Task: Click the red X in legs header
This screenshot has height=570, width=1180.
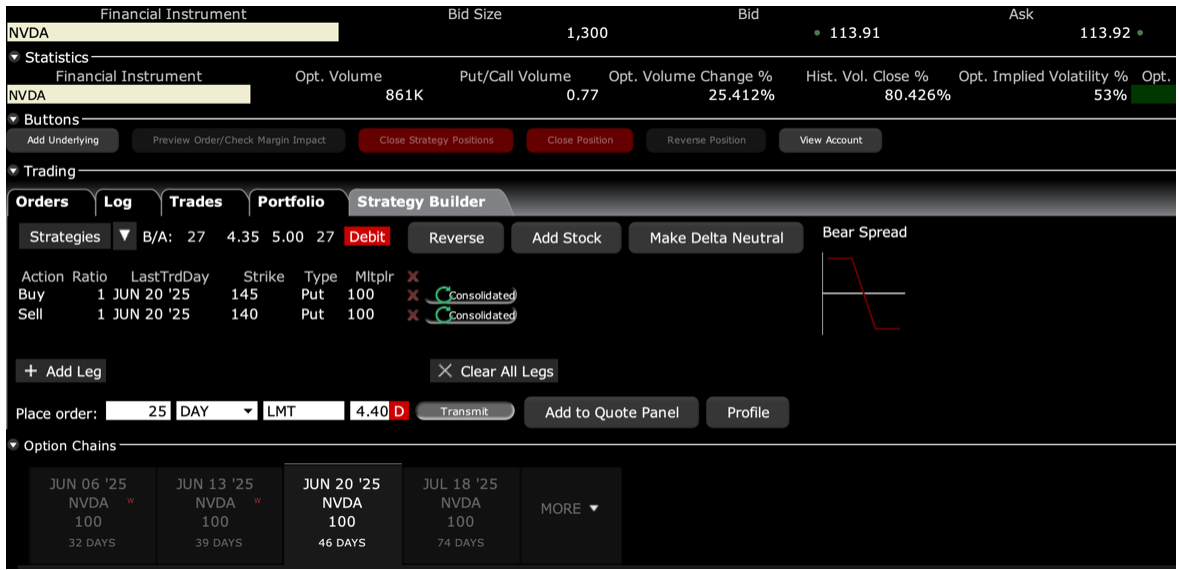Action: click(413, 276)
